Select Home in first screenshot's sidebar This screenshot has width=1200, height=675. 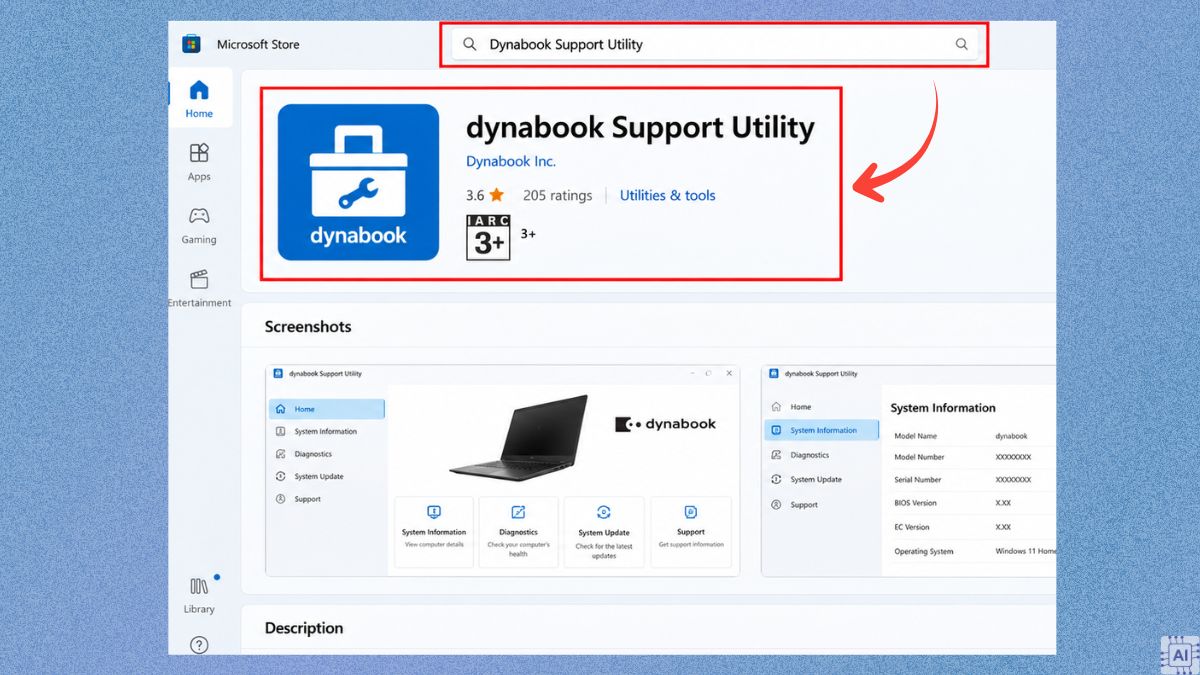[x=327, y=409]
